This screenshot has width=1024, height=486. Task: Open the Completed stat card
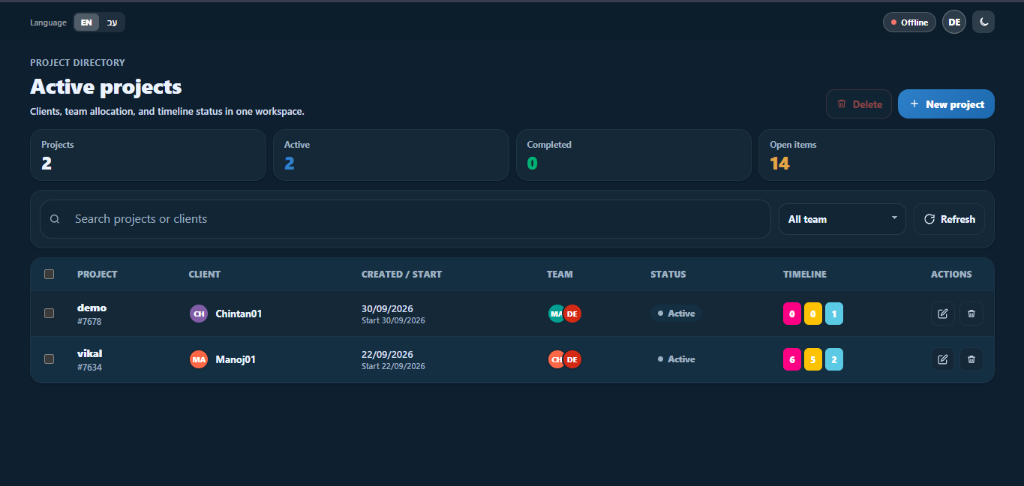click(633, 155)
